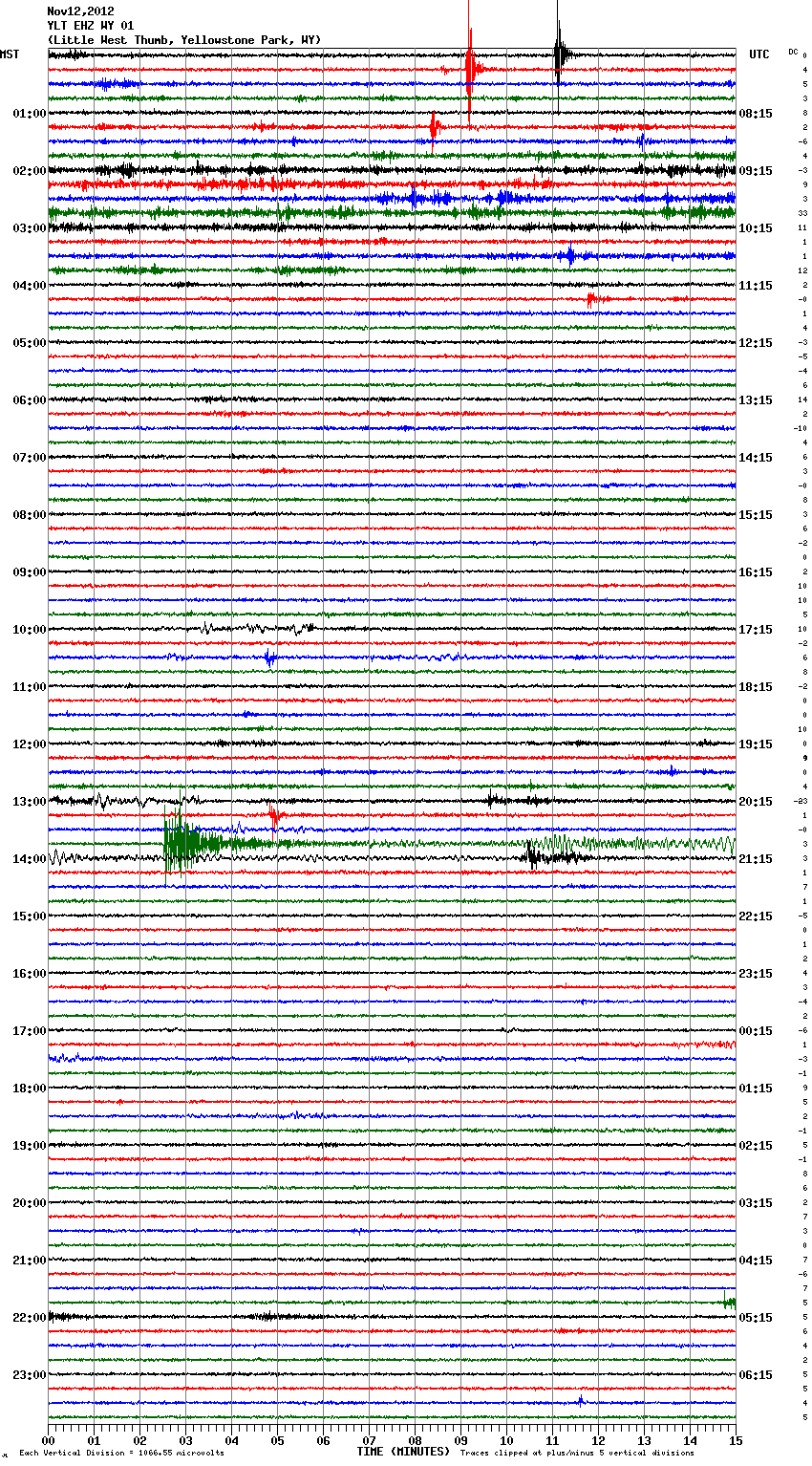Screen dimensions: 812x1466
Task: Click the 16:15 UTC time label
Action: tap(756, 572)
